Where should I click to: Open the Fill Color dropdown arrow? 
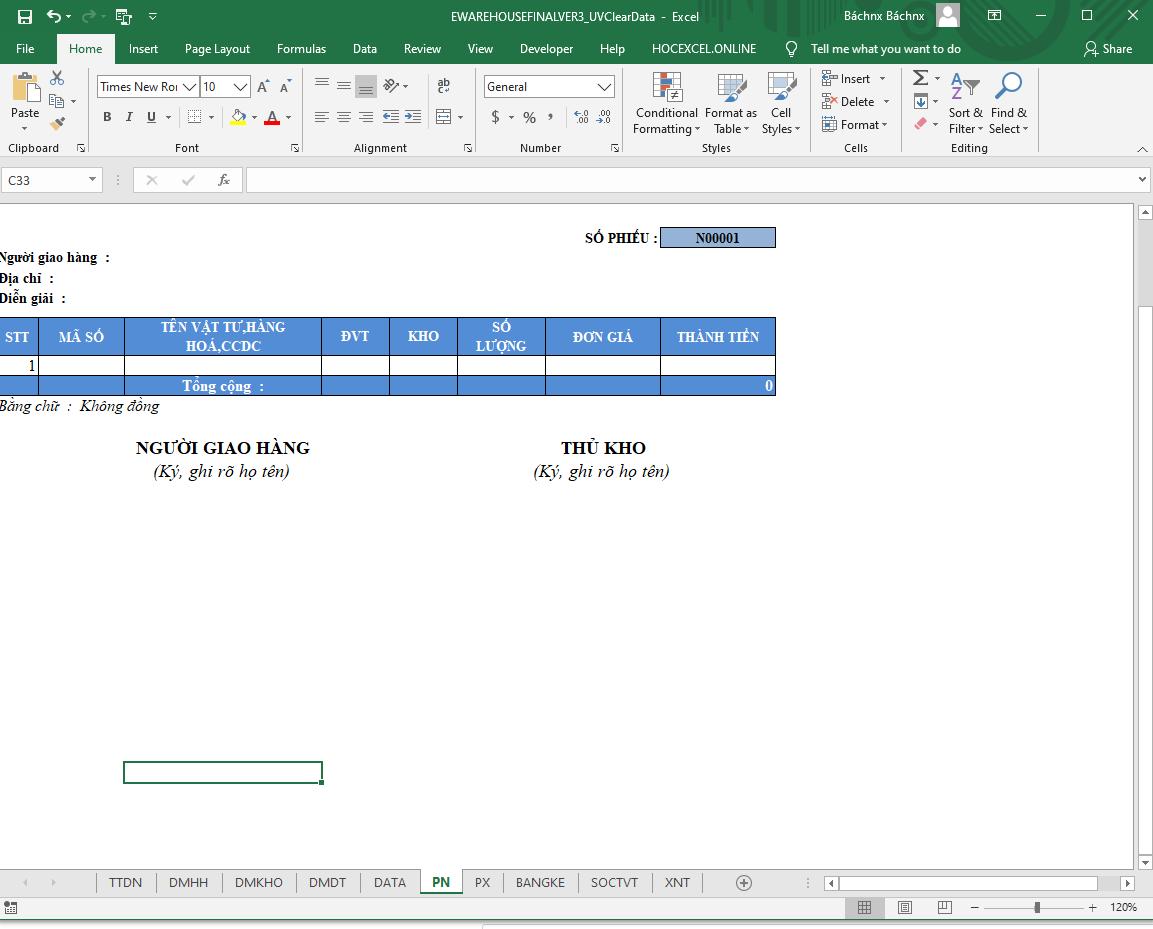[252, 117]
